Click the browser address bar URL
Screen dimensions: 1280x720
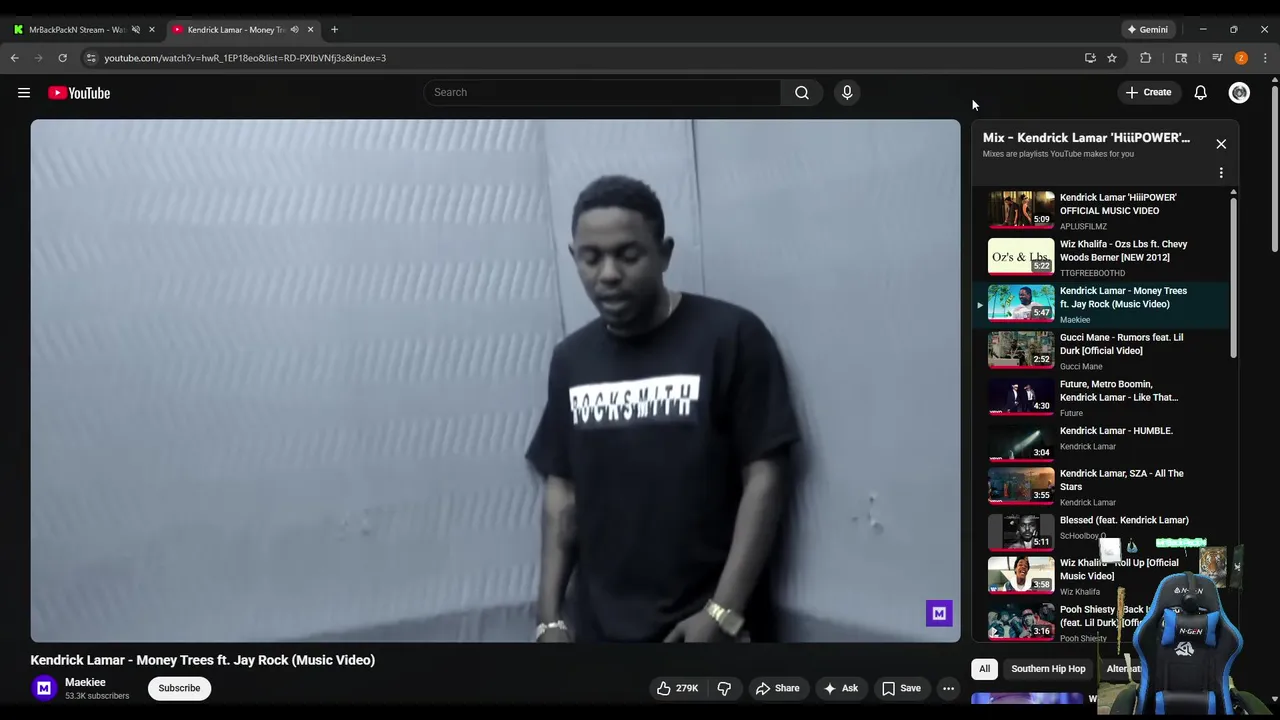point(245,58)
